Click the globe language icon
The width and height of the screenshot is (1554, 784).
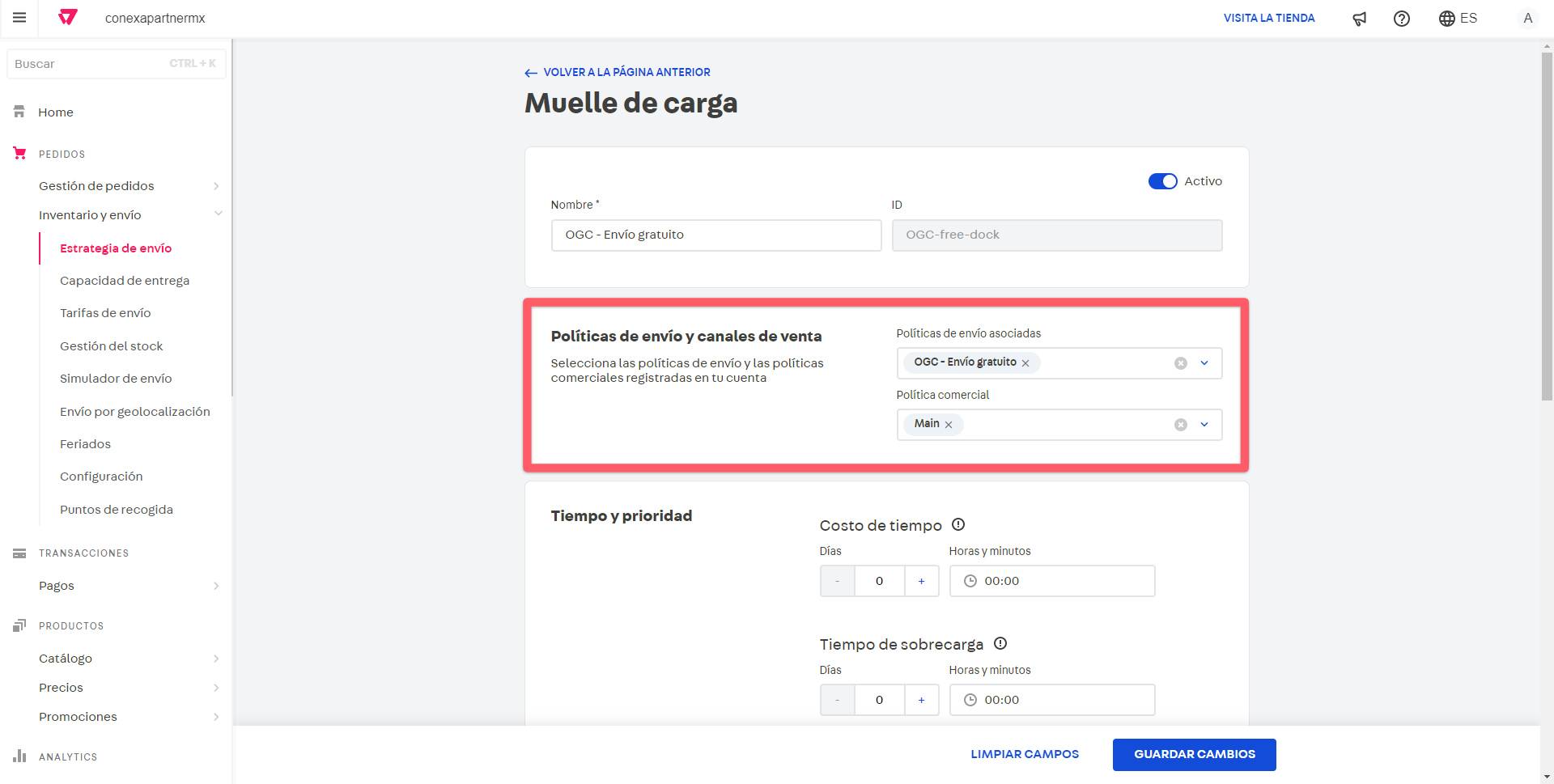point(1447,19)
